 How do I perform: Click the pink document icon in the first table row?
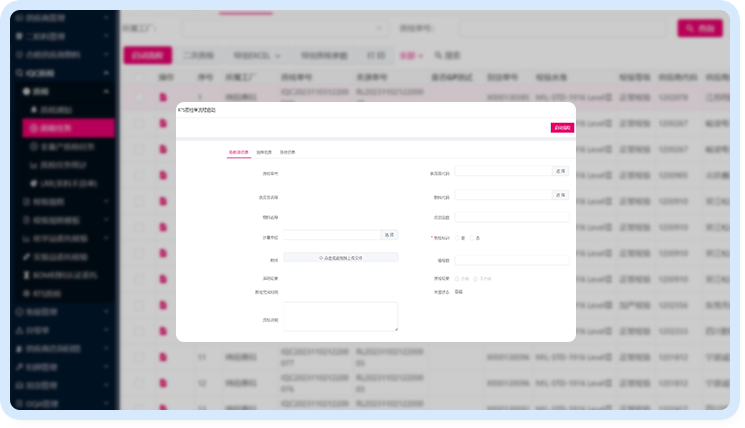[163, 97]
